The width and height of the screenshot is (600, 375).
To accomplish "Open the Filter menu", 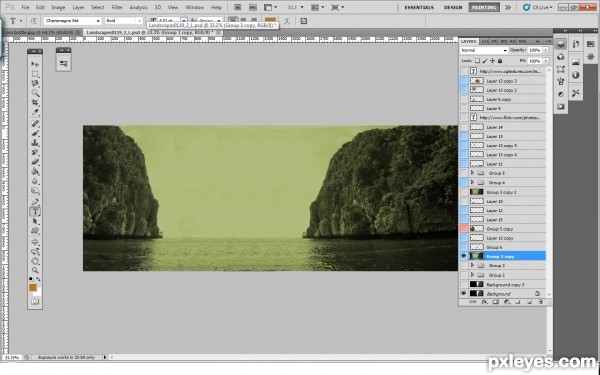I will [x=117, y=7].
